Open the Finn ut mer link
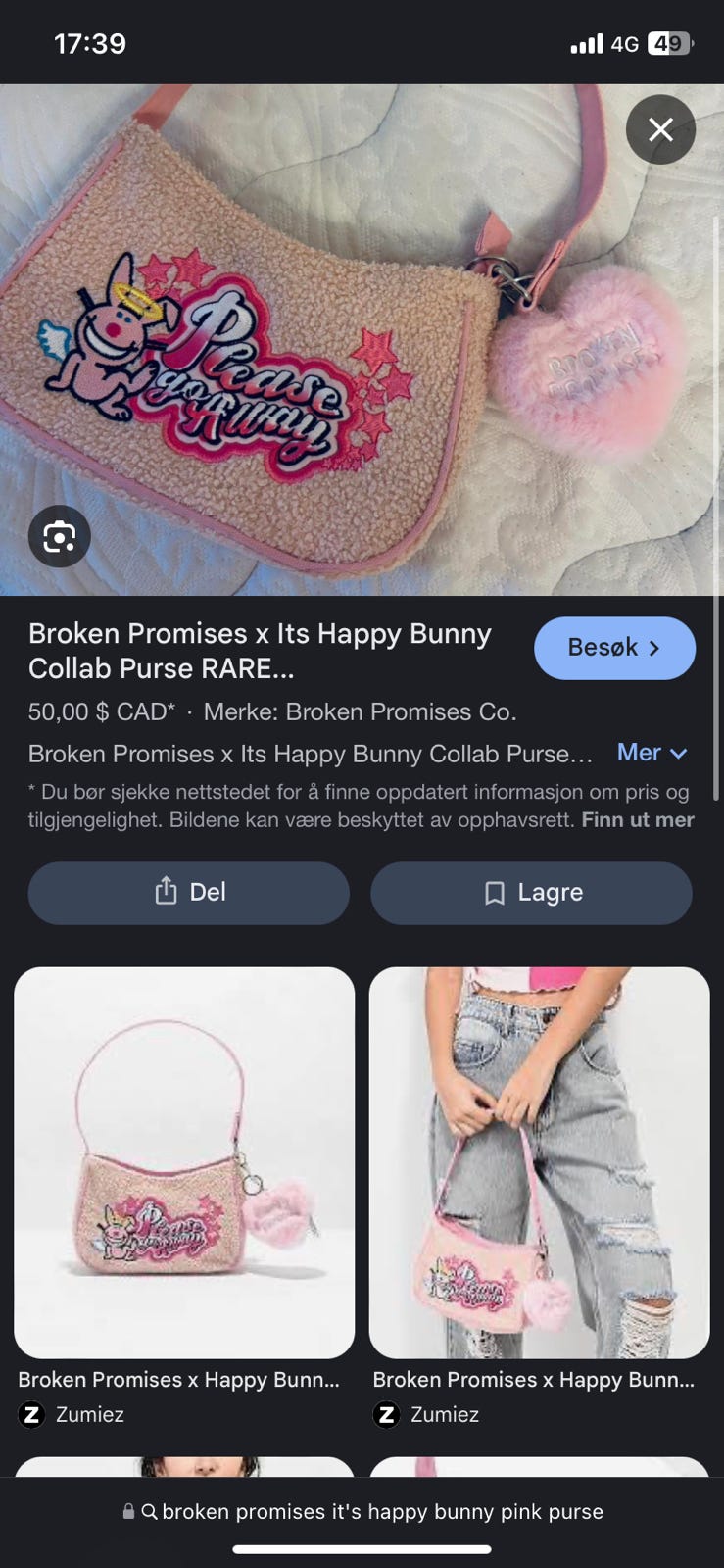724x1568 pixels. [638, 819]
